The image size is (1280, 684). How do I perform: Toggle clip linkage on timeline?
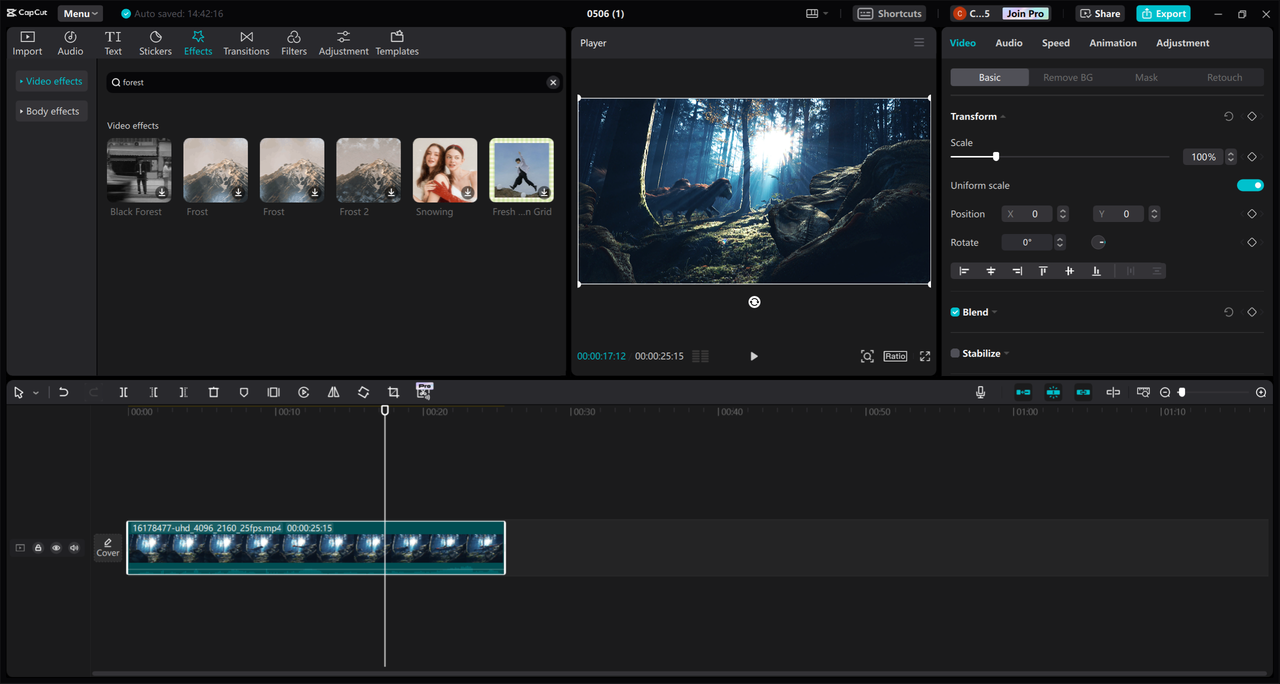coord(1083,393)
